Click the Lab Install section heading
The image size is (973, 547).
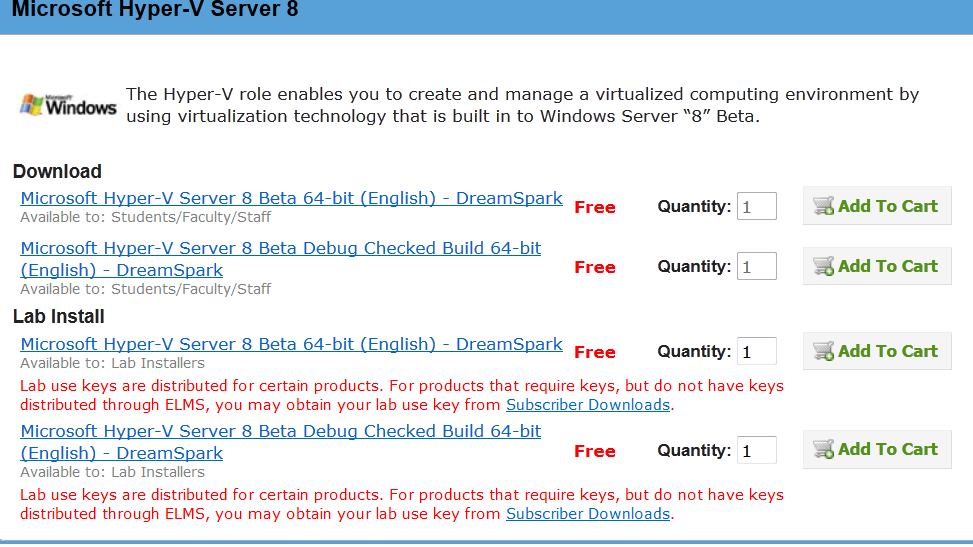(x=59, y=317)
